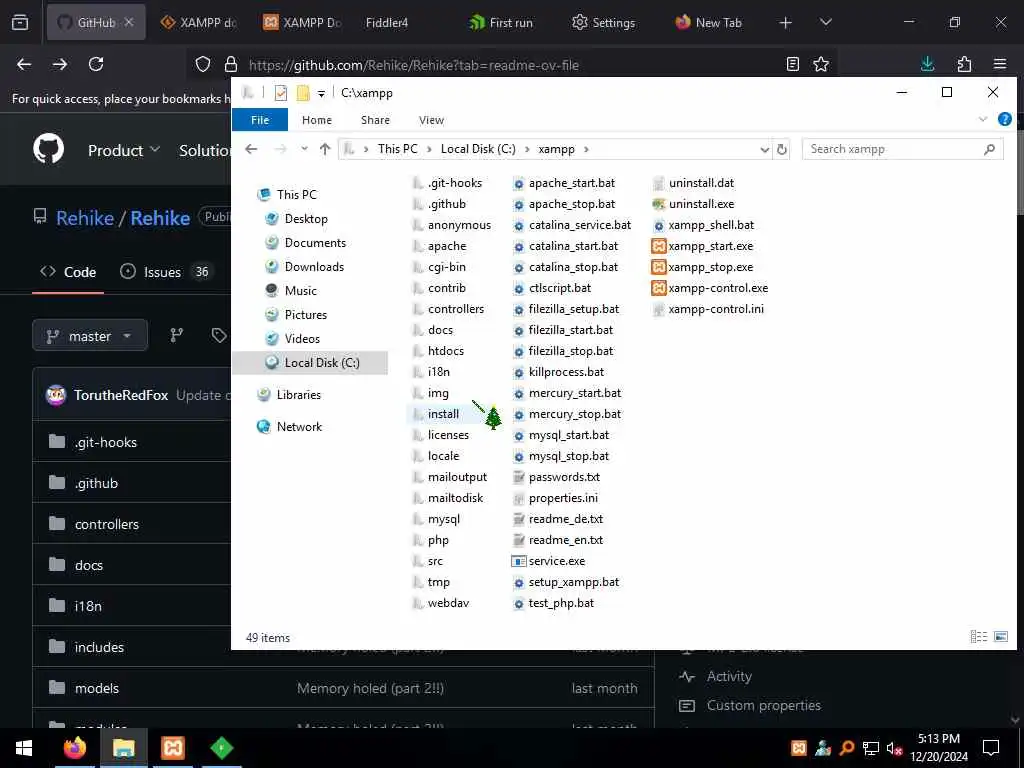Select the xampp_start.exe file icon
1024x768 pixels.
(659, 246)
